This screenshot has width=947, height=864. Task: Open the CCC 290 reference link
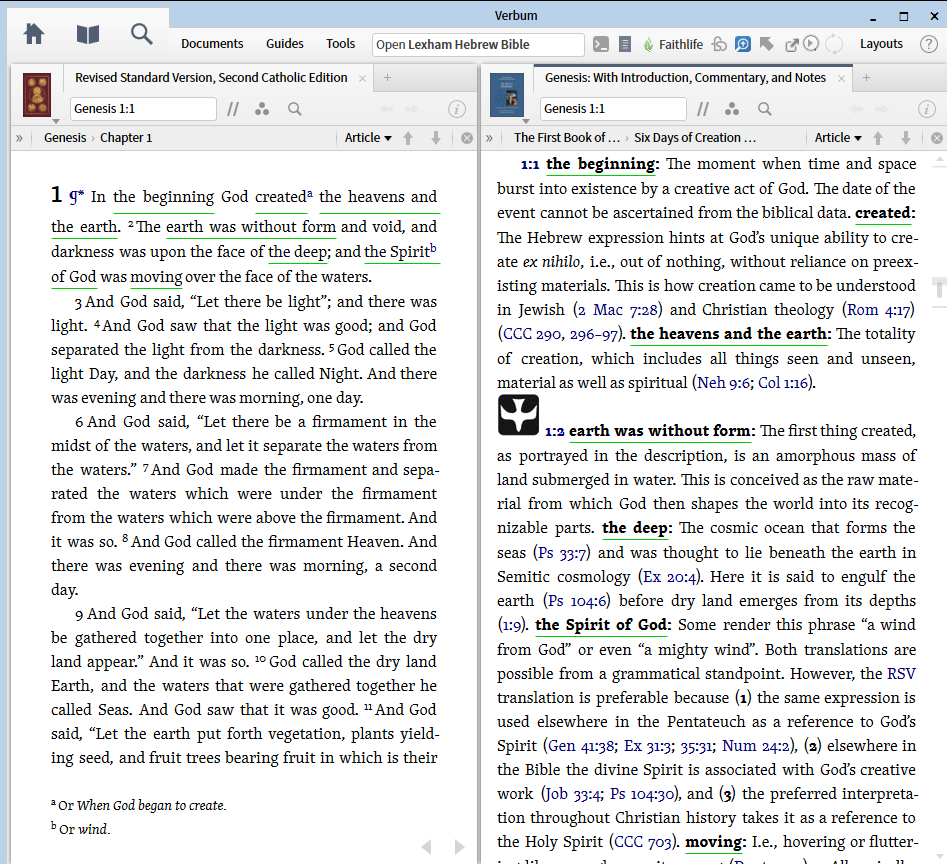point(532,334)
